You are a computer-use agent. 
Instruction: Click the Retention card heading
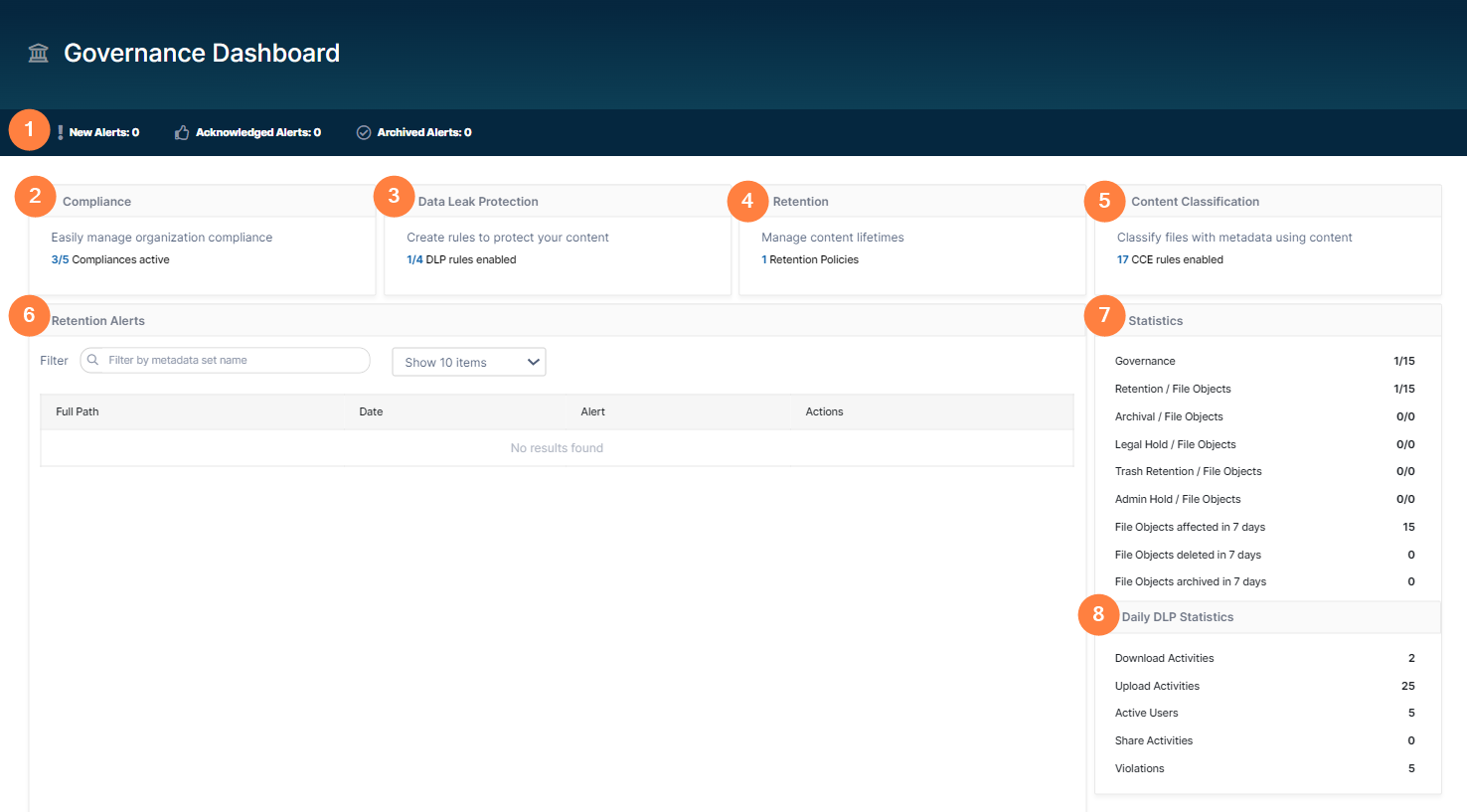click(x=800, y=201)
